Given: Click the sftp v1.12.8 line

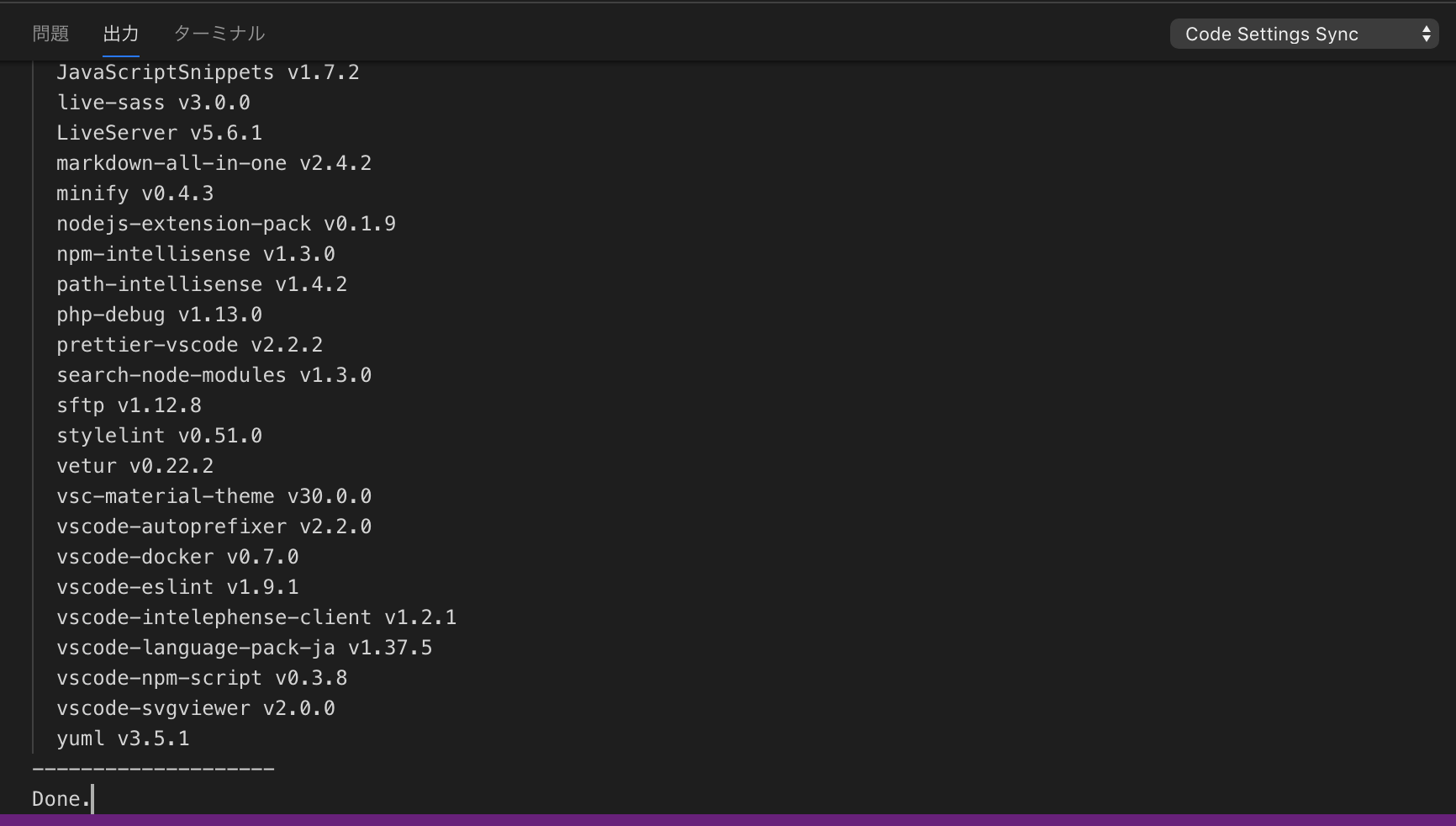Looking at the screenshot, I should [x=129, y=405].
